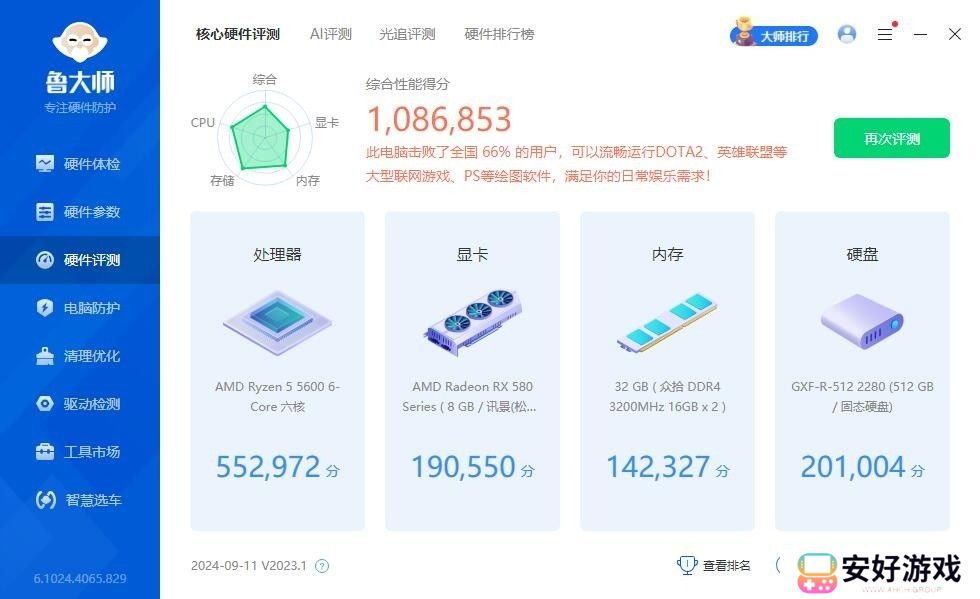Click the version info help icon

coord(322,566)
